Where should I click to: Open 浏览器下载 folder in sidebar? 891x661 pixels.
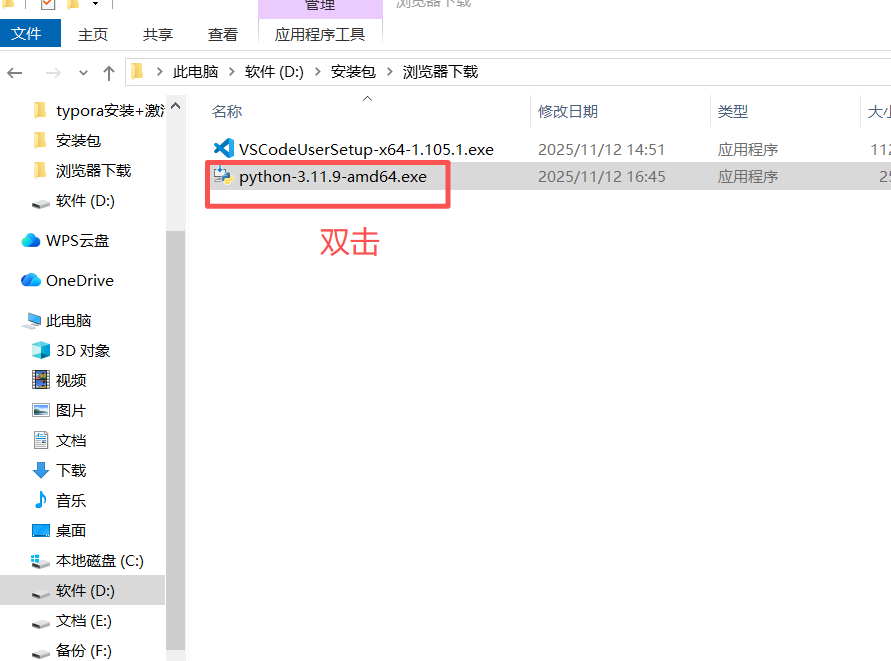(x=93, y=171)
